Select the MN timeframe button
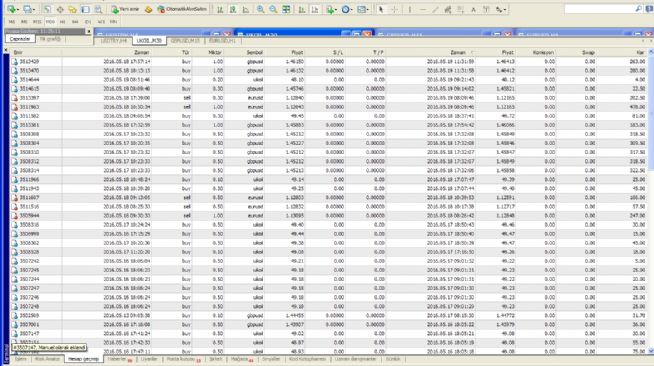This screenshot has width=654, height=366. pos(113,22)
